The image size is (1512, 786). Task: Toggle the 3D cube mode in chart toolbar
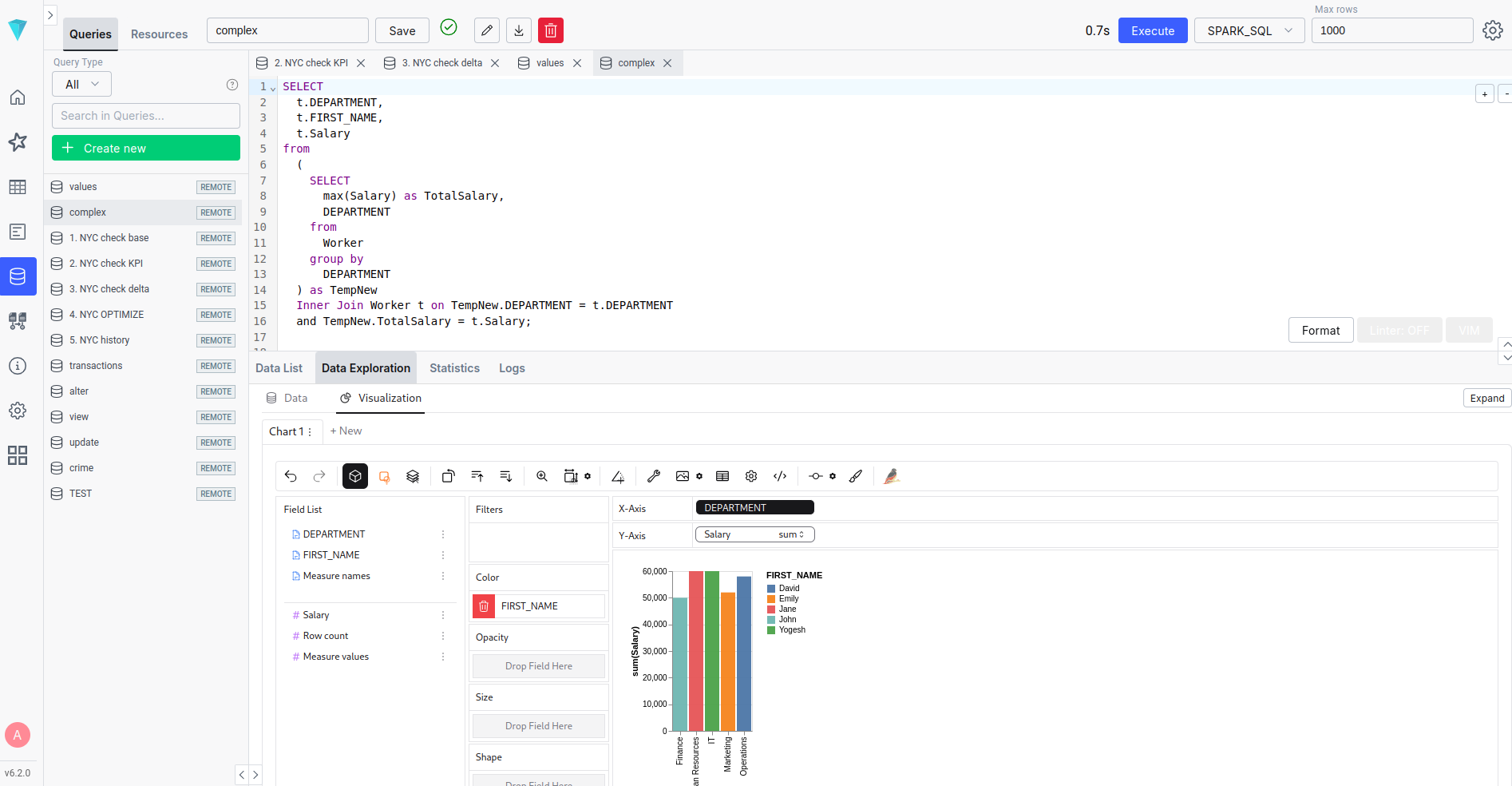click(354, 476)
